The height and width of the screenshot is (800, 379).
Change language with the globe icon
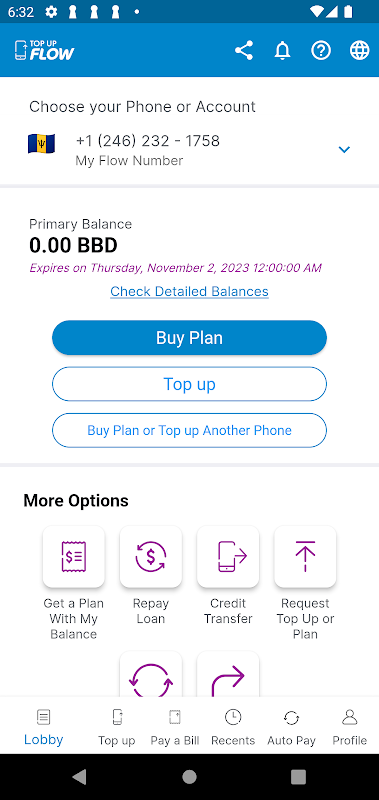pos(359,51)
